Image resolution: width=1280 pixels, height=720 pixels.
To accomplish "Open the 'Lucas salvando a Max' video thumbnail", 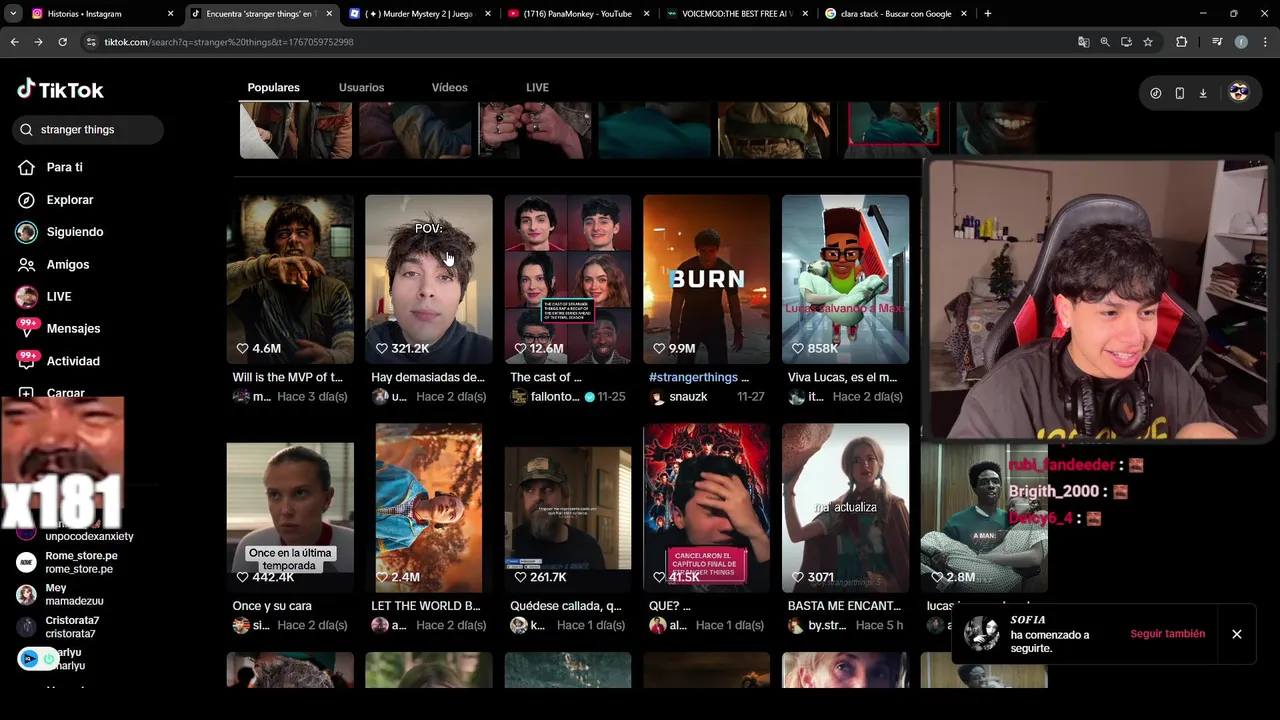I will click(x=846, y=279).
